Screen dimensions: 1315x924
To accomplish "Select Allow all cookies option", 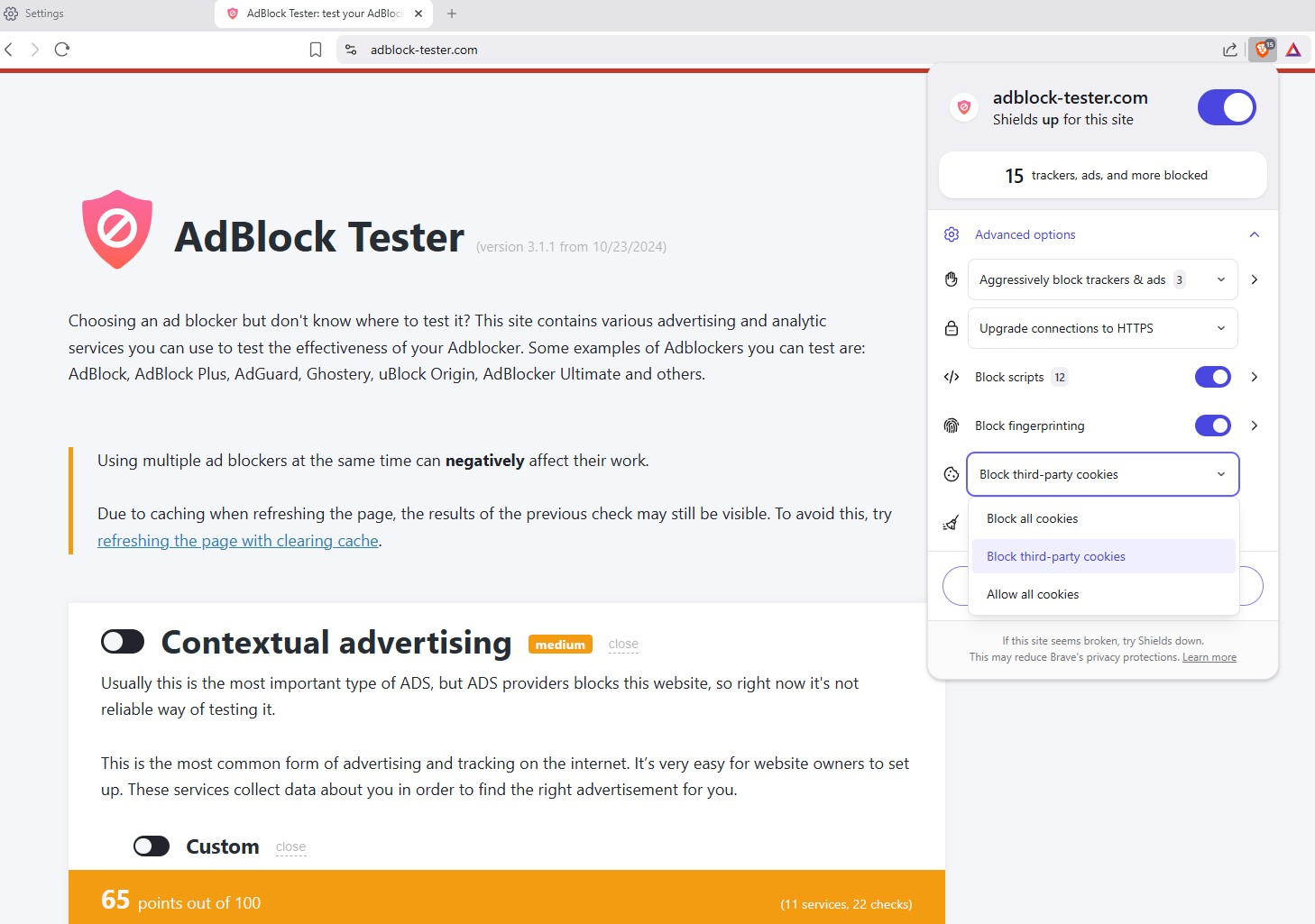I will point(1103,594).
